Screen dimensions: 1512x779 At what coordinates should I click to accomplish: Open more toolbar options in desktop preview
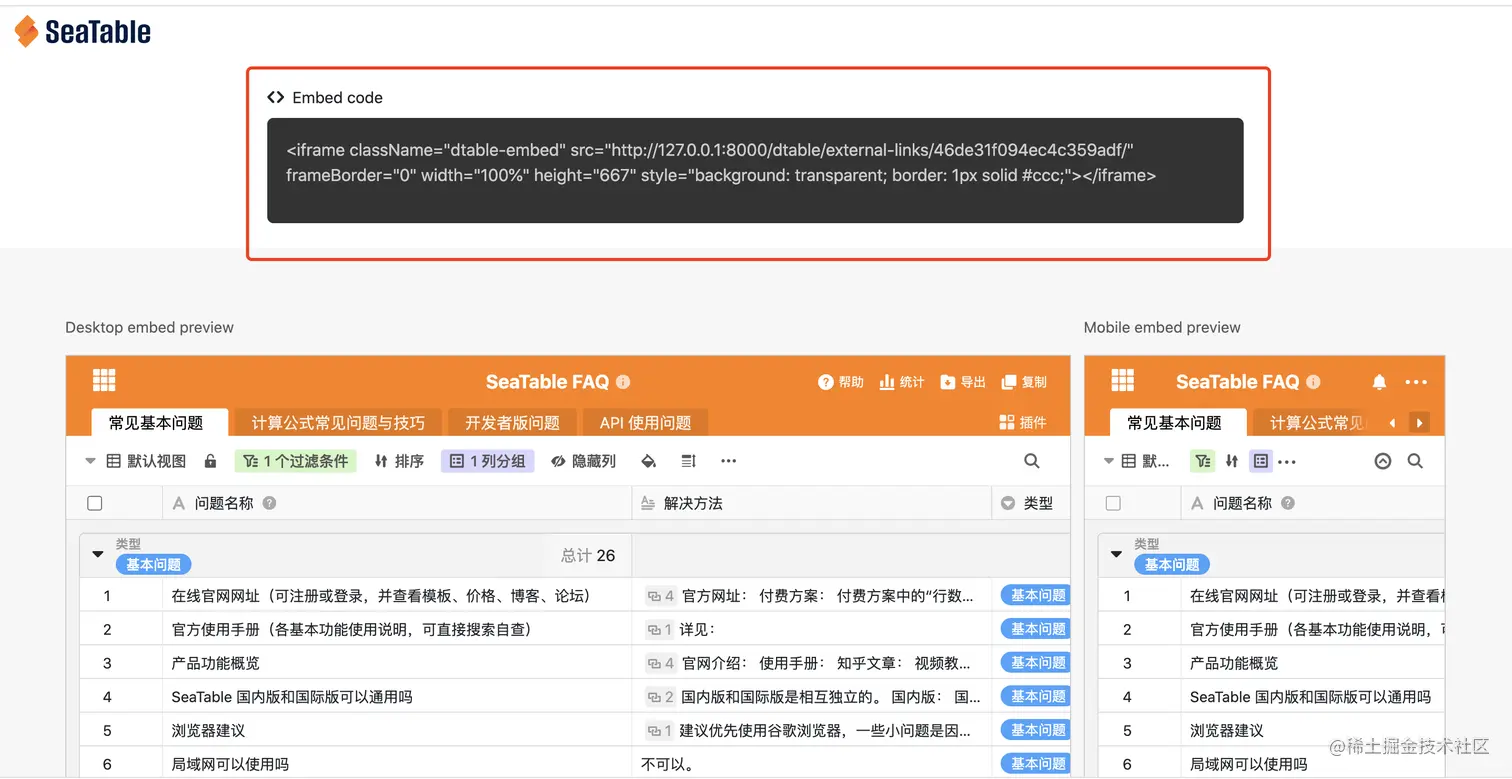[x=728, y=461]
